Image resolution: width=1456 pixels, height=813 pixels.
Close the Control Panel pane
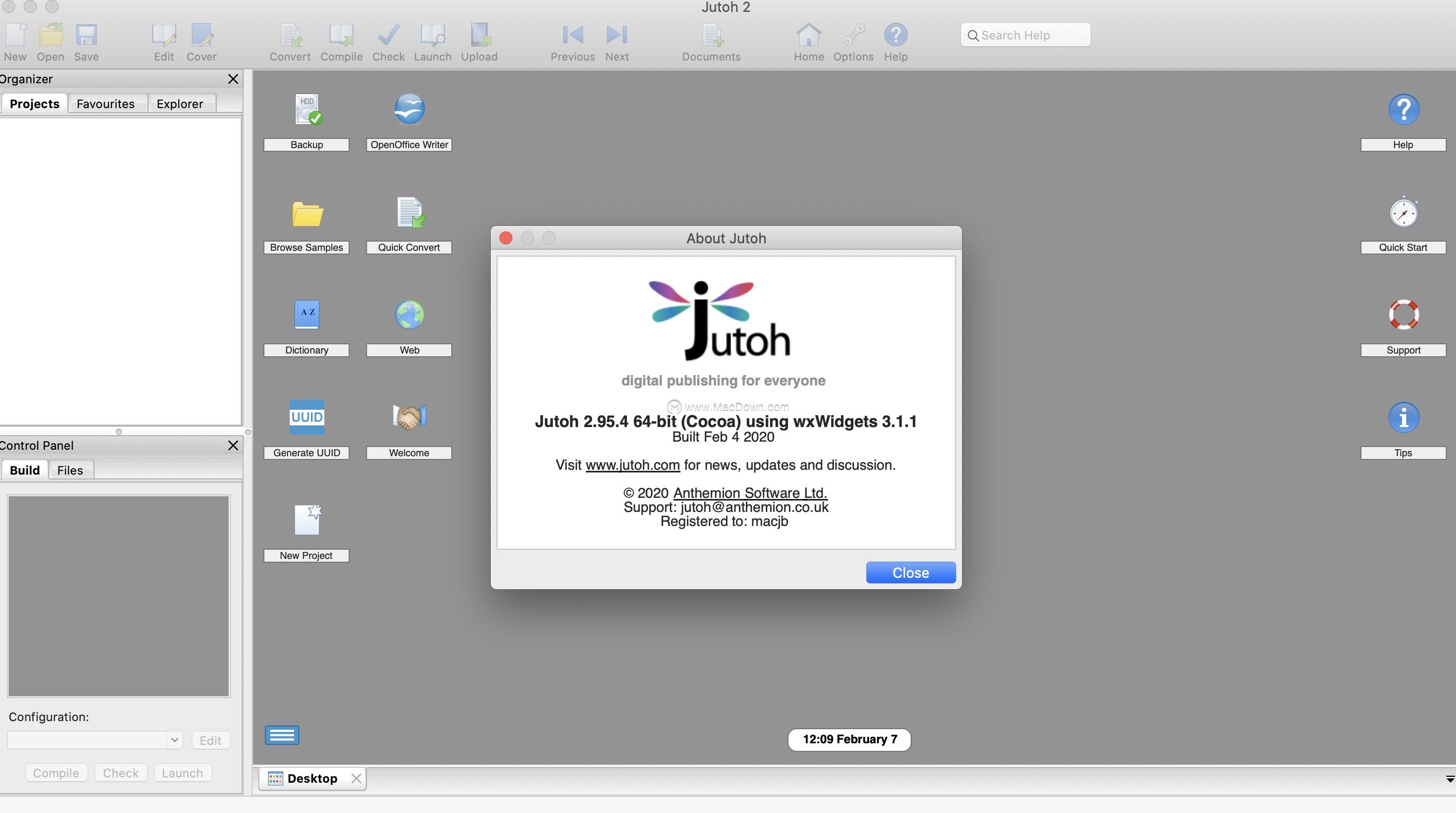(x=233, y=445)
